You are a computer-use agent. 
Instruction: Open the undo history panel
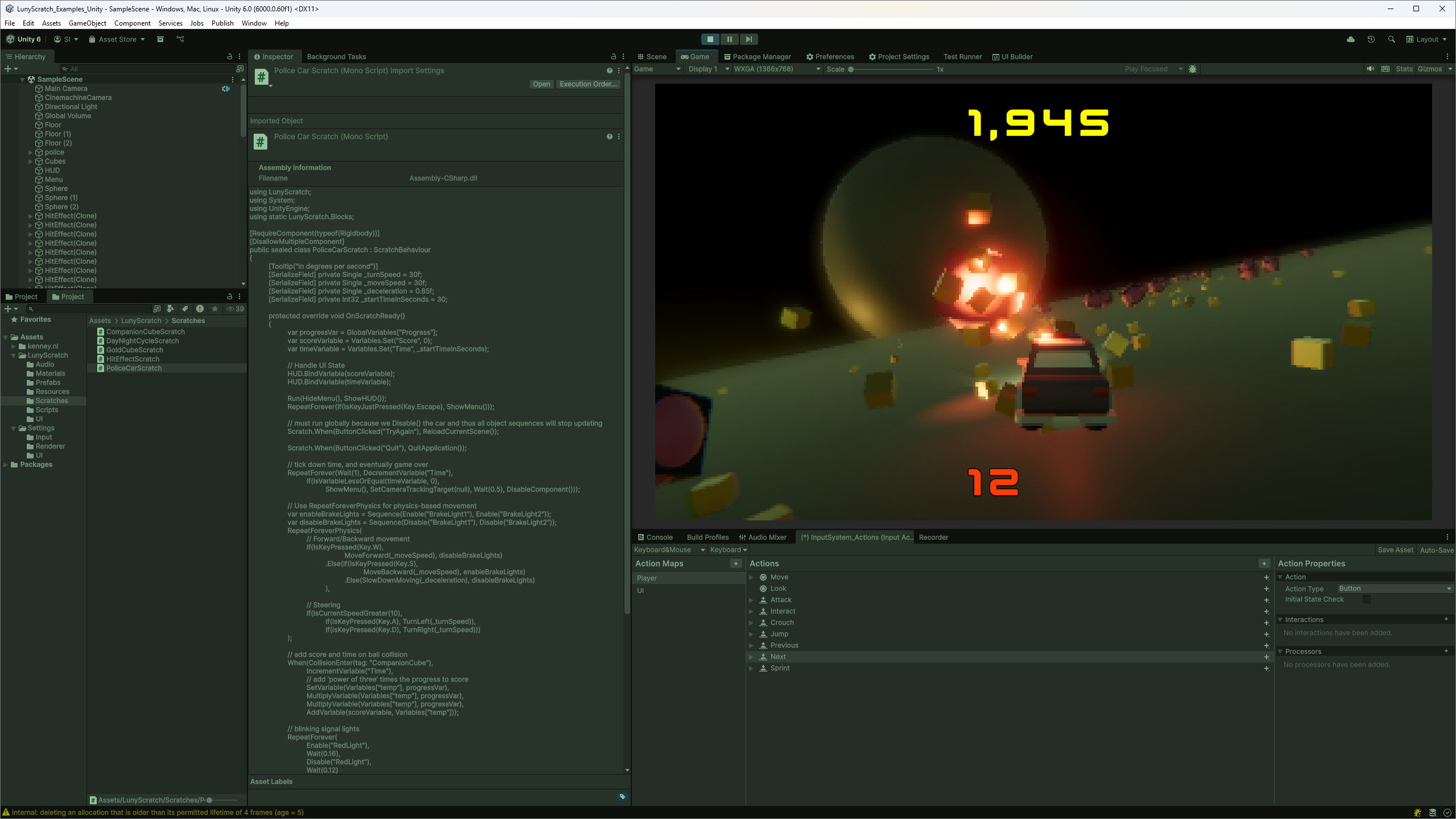pos(1371,39)
